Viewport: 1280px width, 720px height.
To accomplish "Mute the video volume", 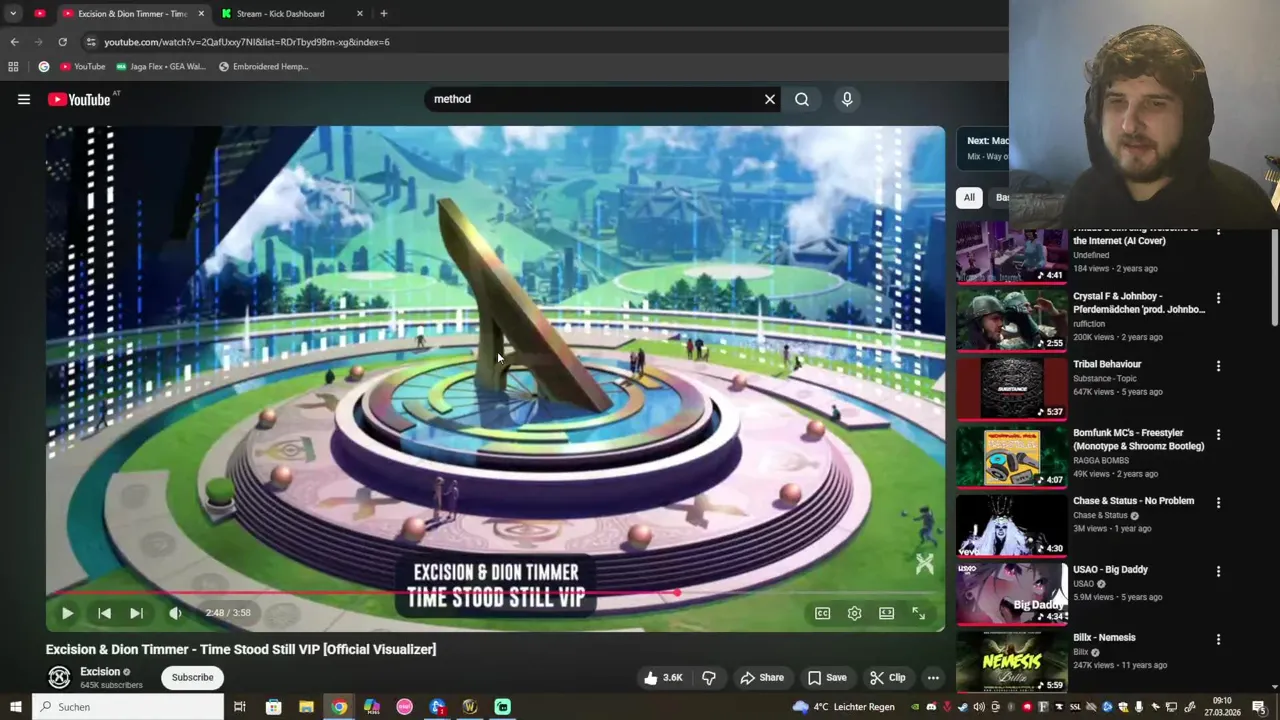I will coord(175,613).
